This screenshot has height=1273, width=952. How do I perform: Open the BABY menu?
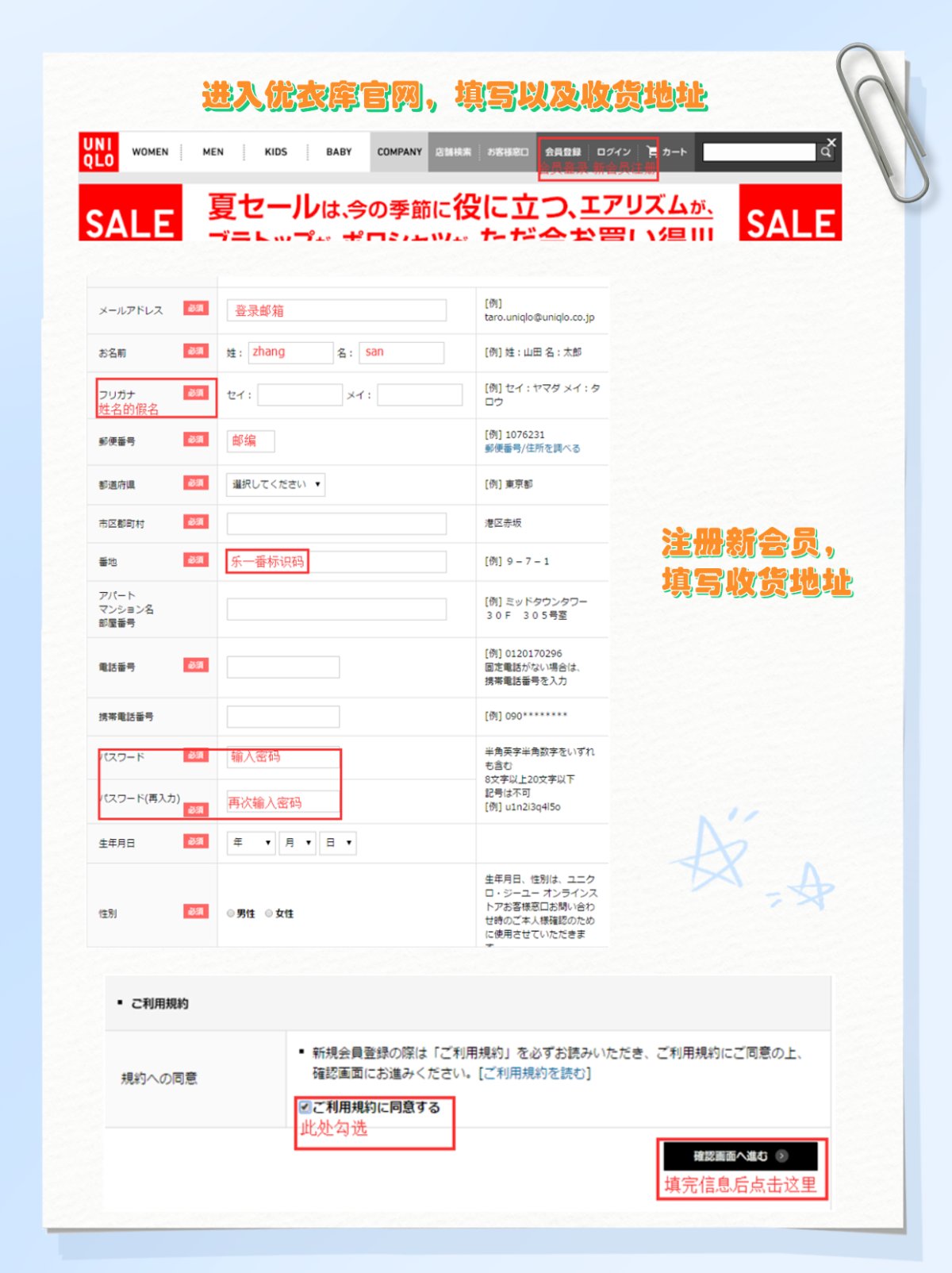339,152
